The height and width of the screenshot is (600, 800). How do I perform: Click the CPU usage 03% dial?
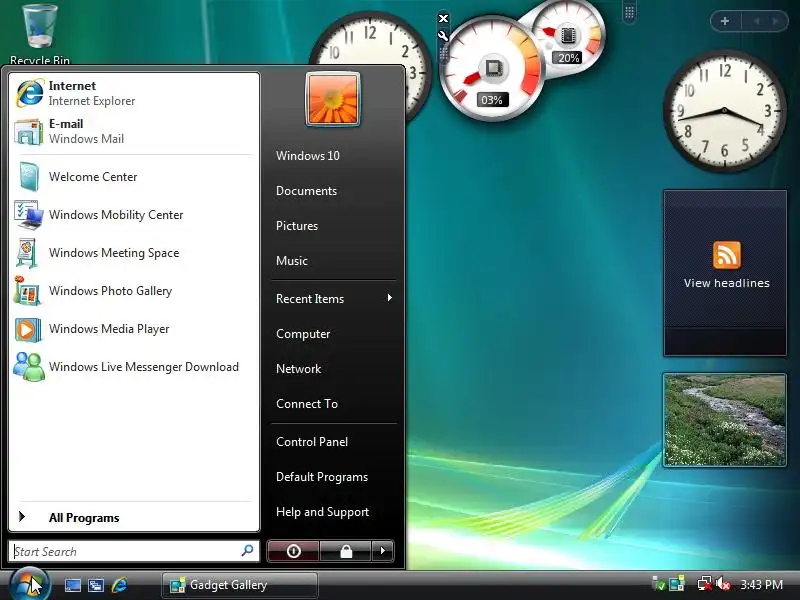click(x=492, y=69)
